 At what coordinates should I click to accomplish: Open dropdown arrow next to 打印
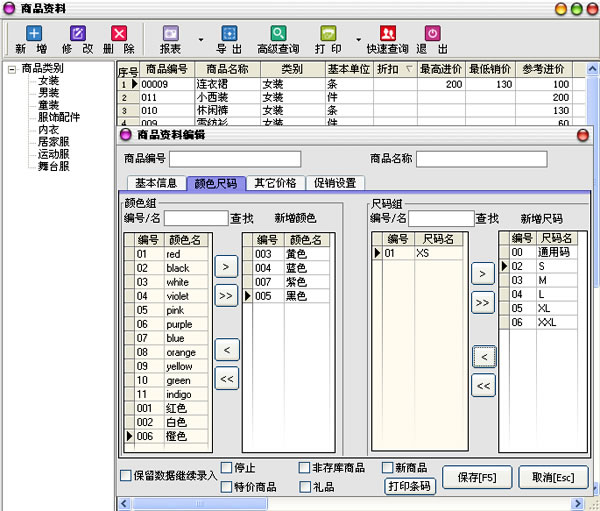tap(357, 42)
